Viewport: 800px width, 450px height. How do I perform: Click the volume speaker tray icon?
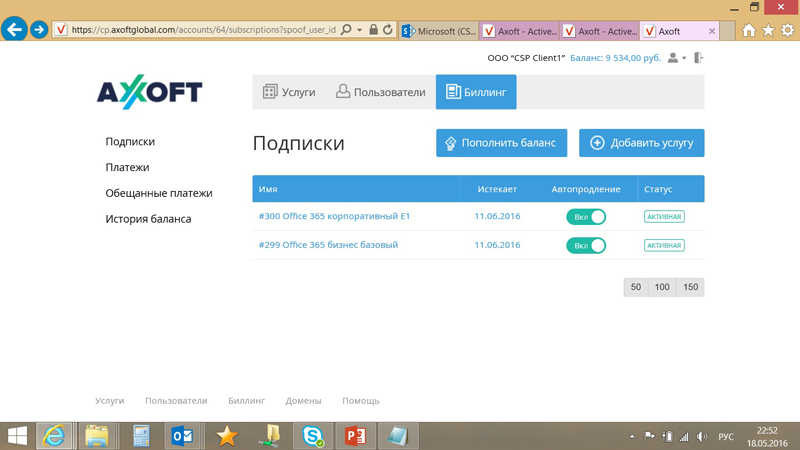pos(702,437)
